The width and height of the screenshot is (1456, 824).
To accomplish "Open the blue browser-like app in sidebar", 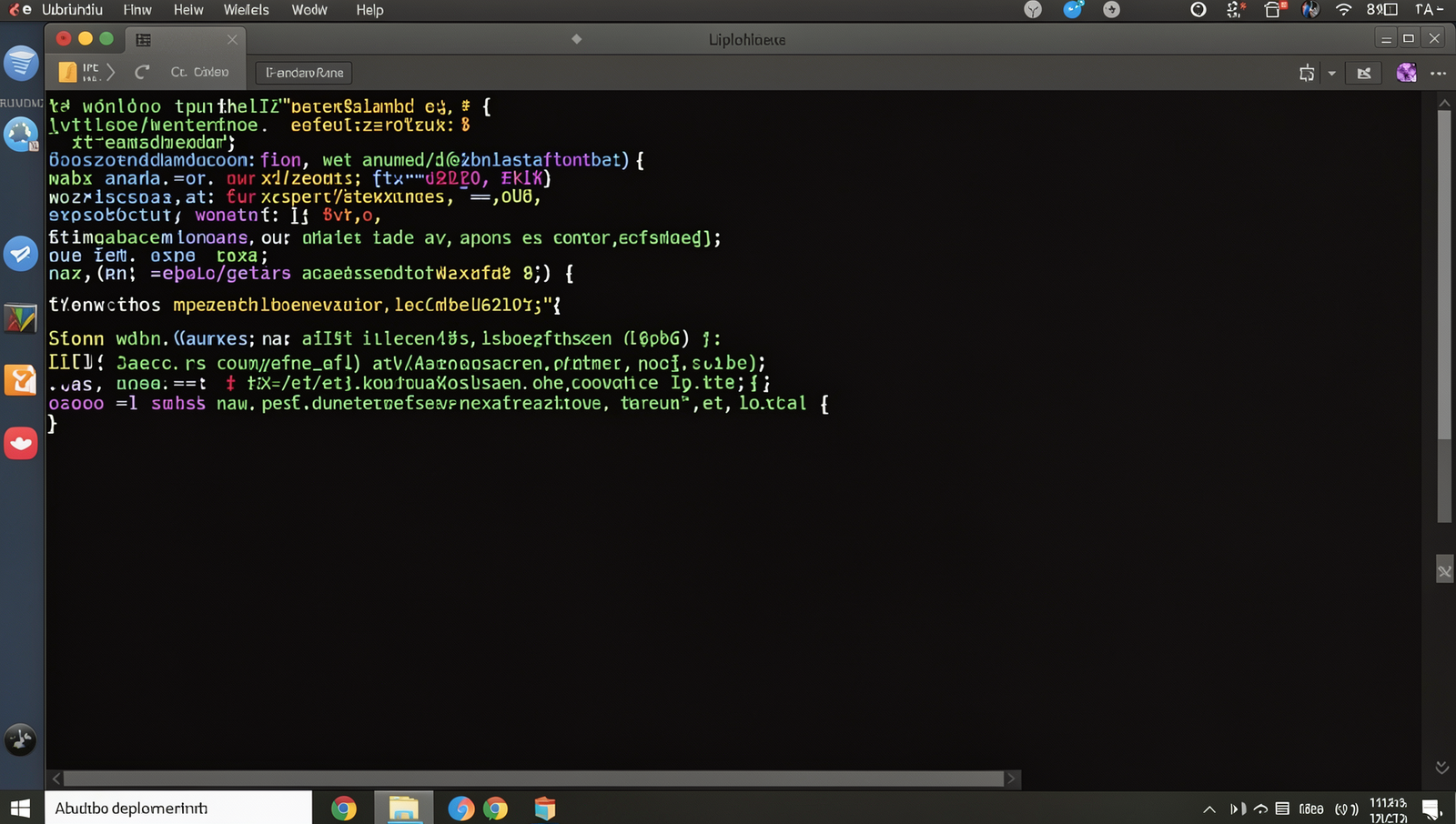I will 21,135.
